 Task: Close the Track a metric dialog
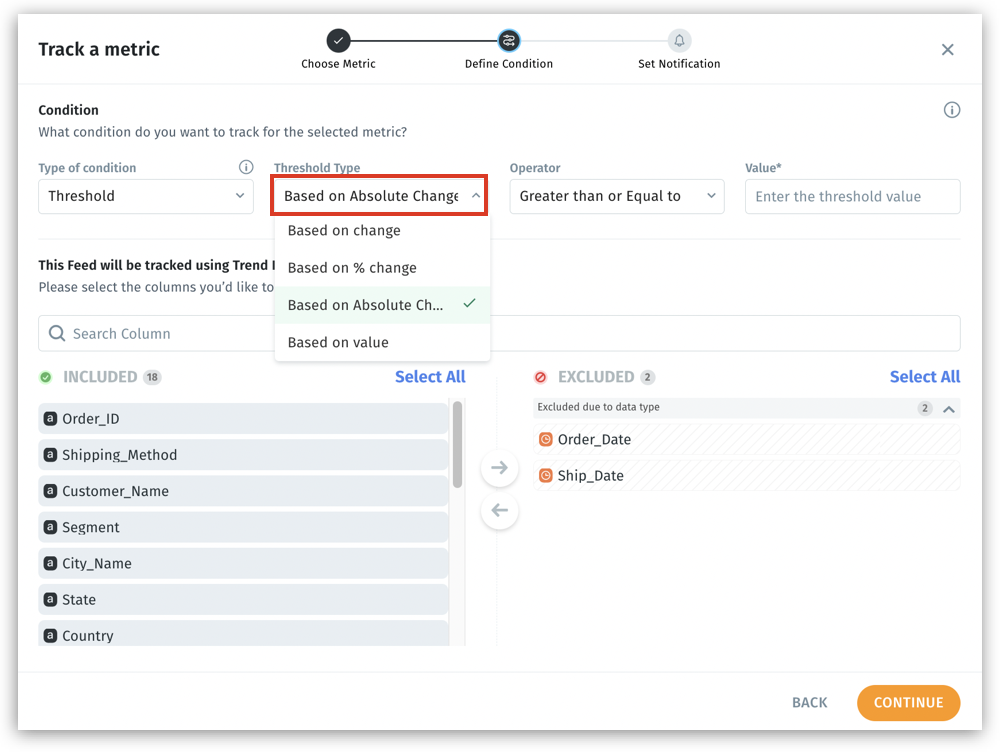[x=947, y=50]
